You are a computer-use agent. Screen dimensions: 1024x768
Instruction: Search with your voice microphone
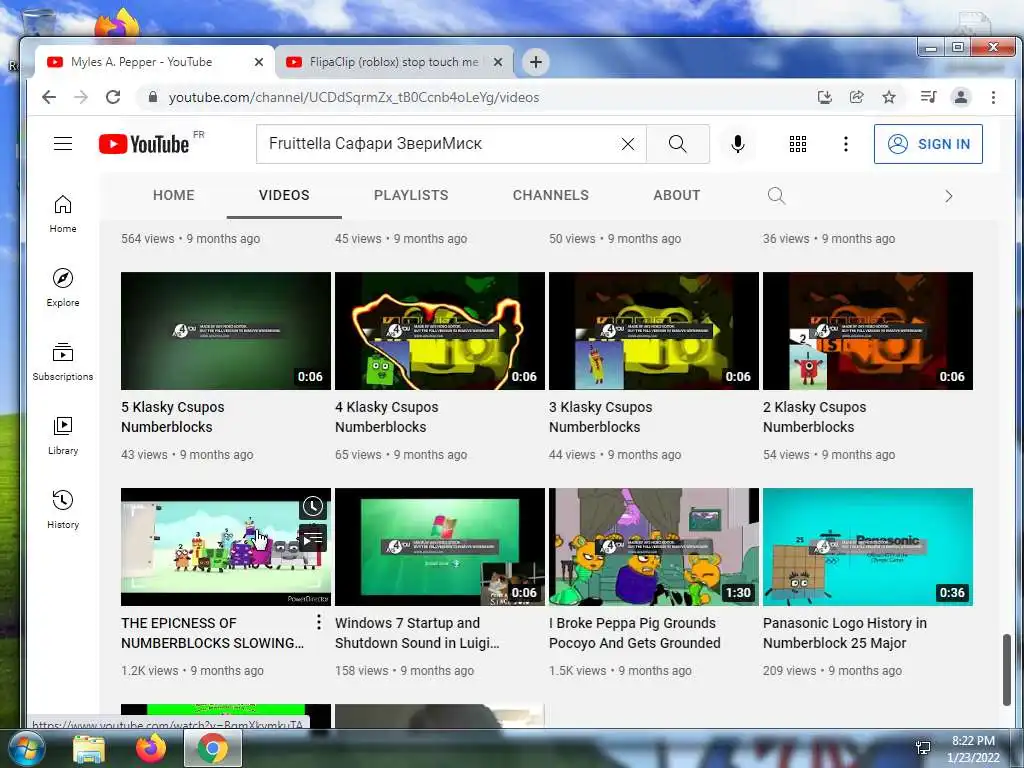tap(738, 144)
